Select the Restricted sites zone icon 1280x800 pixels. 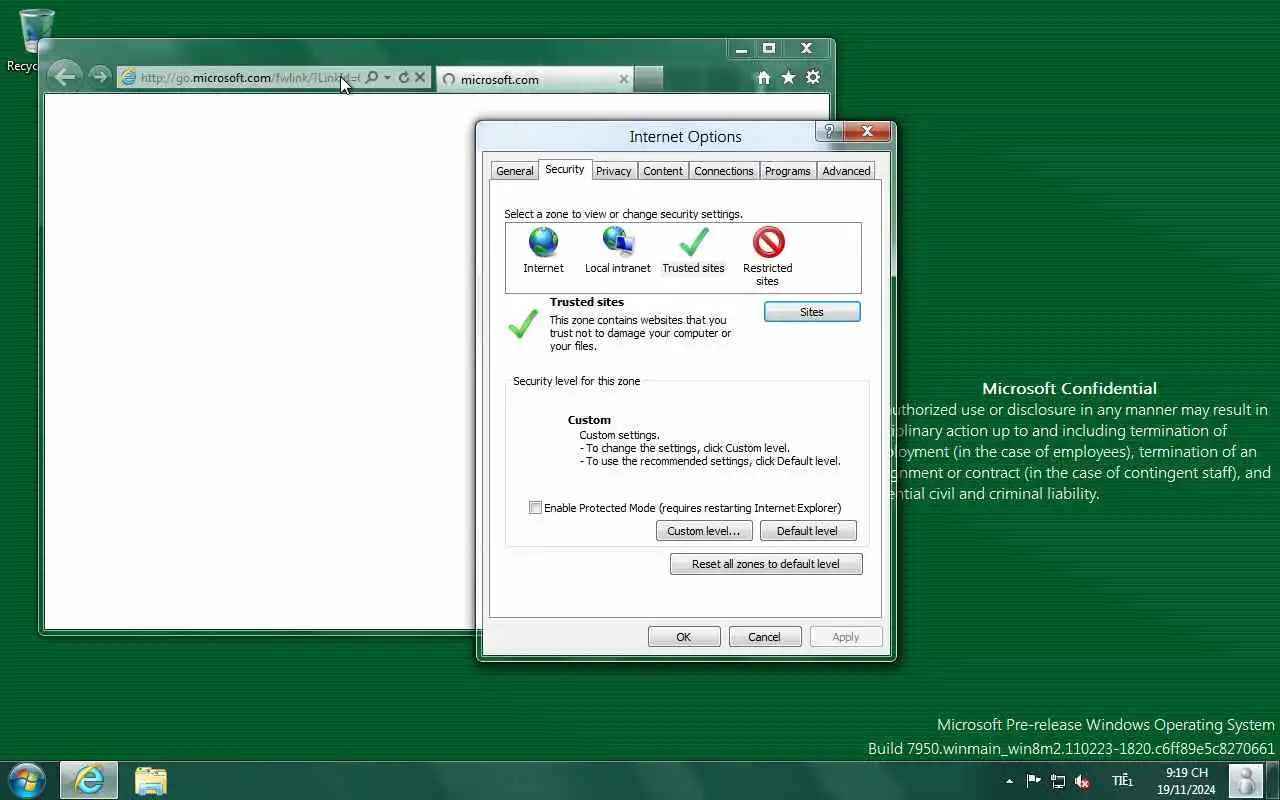[x=768, y=242]
